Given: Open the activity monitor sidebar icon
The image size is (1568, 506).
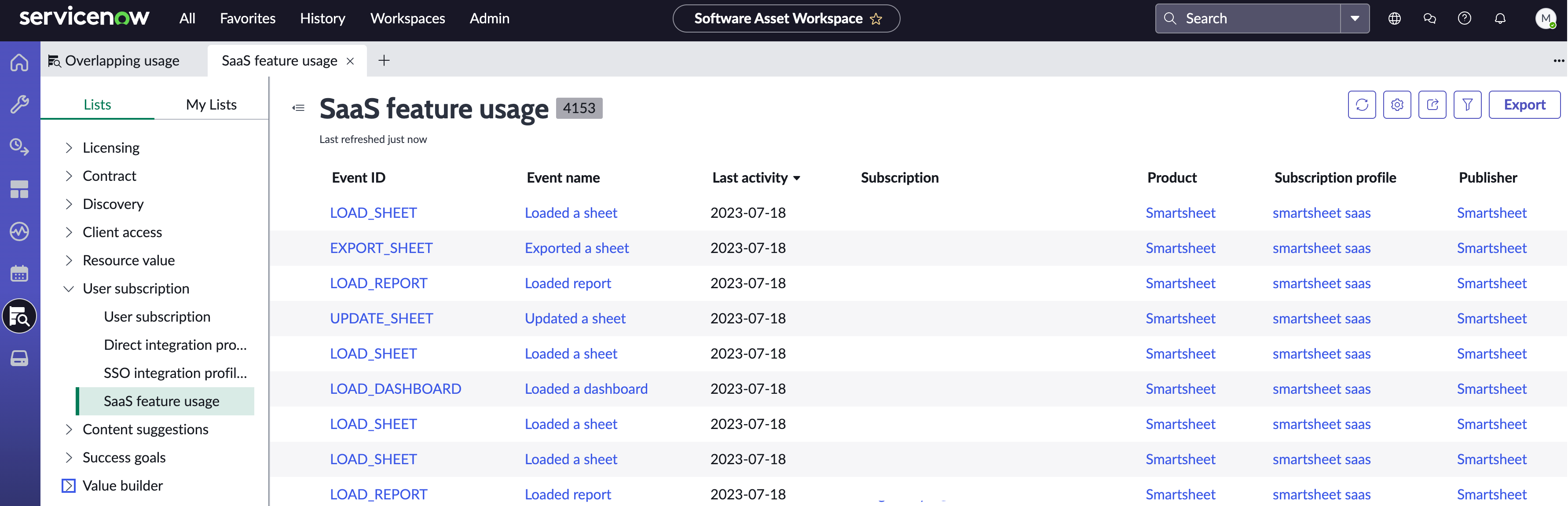Looking at the screenshot, I should click(x=19, y=231).
